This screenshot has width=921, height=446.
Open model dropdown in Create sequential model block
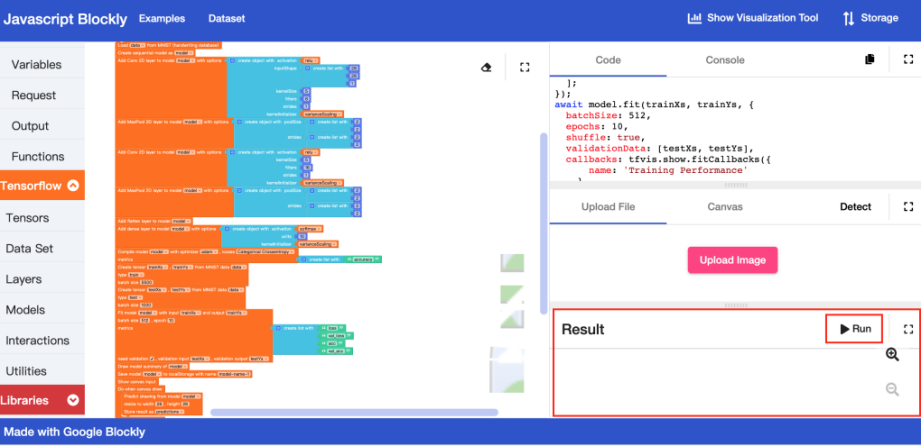(184, 53)
